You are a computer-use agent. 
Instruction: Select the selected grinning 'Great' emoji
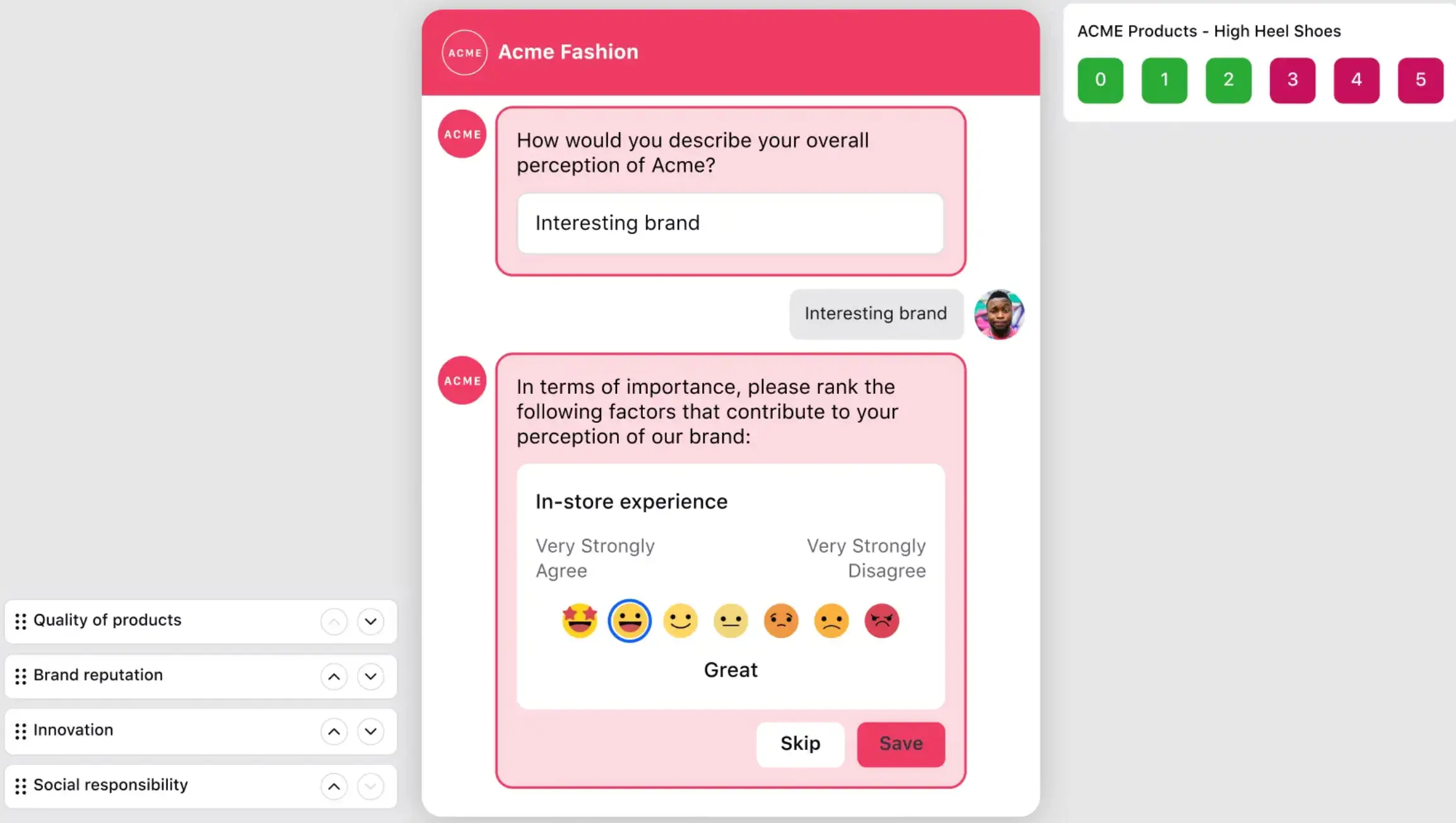630,621
